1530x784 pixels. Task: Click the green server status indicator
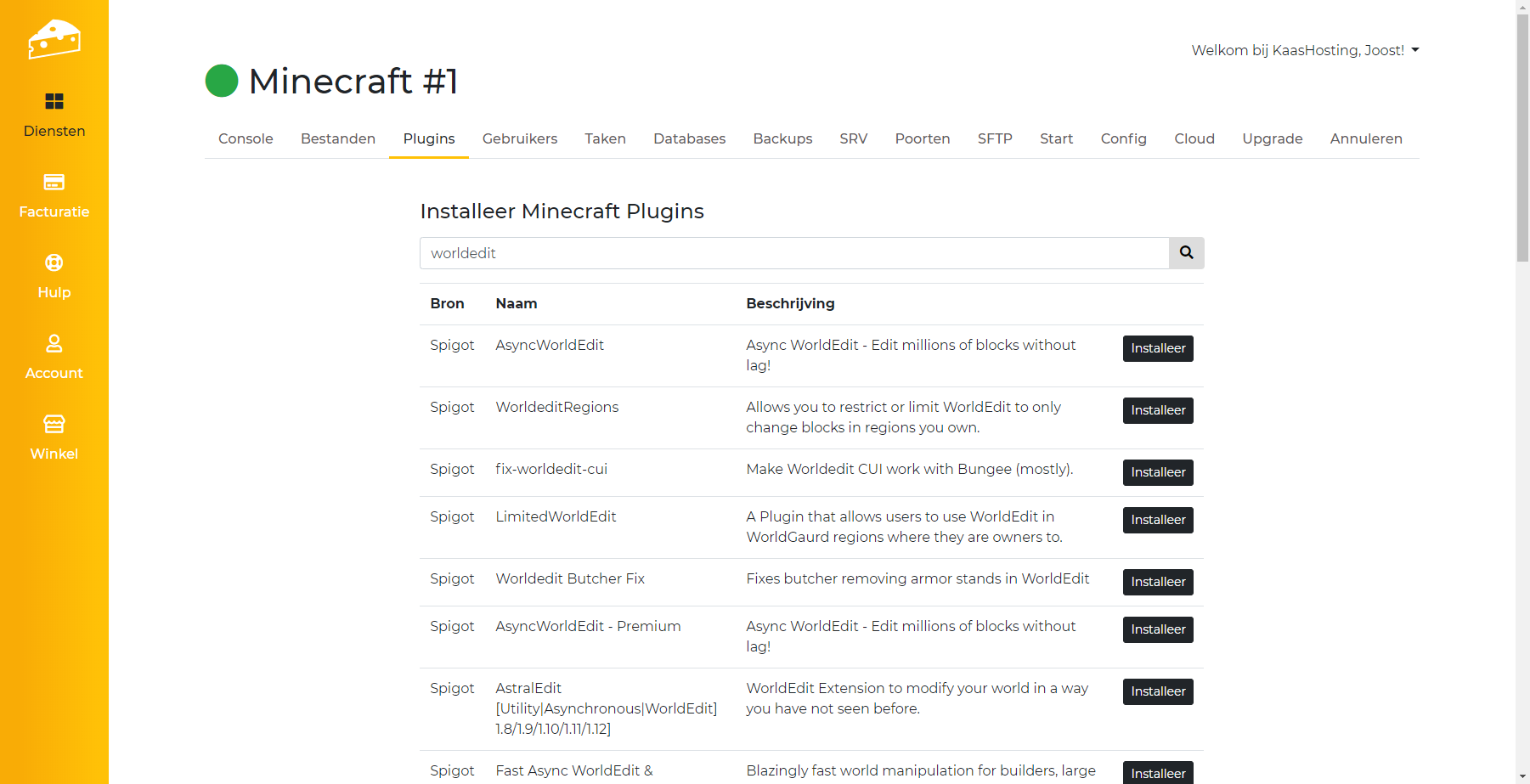pos(222,81)
